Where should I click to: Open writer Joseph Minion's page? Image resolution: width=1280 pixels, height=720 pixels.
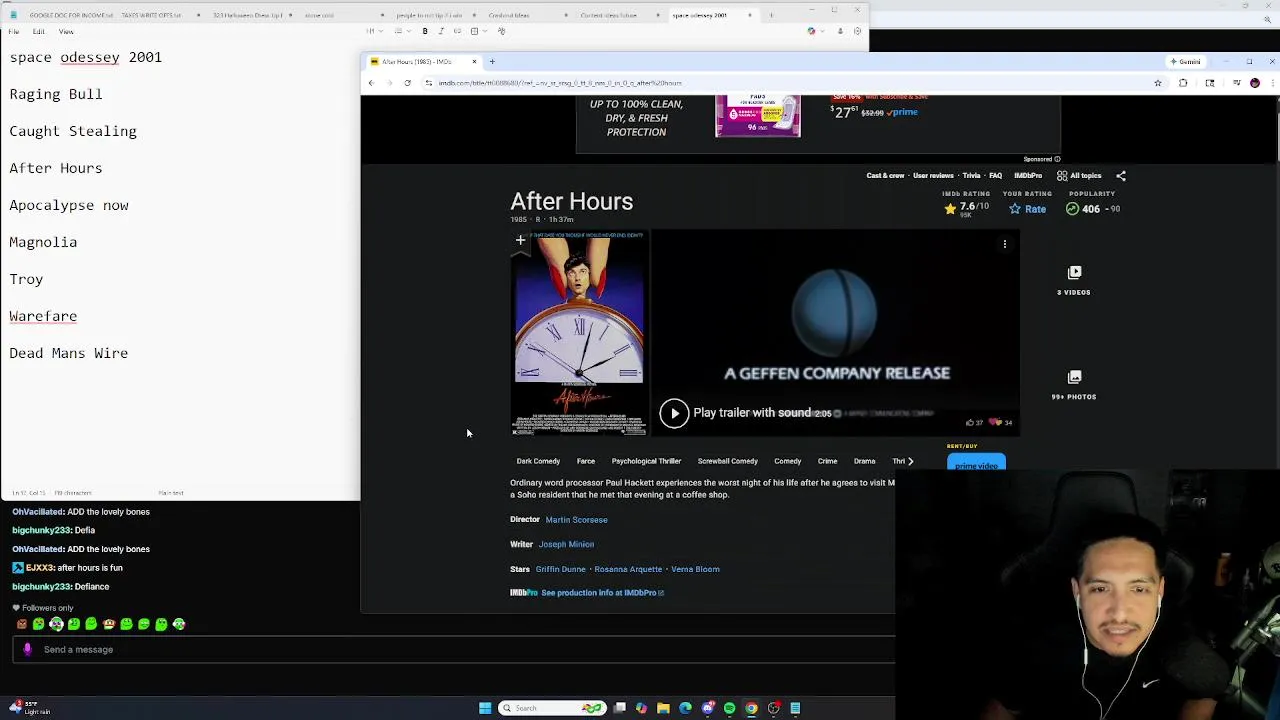tap(566, 544)
